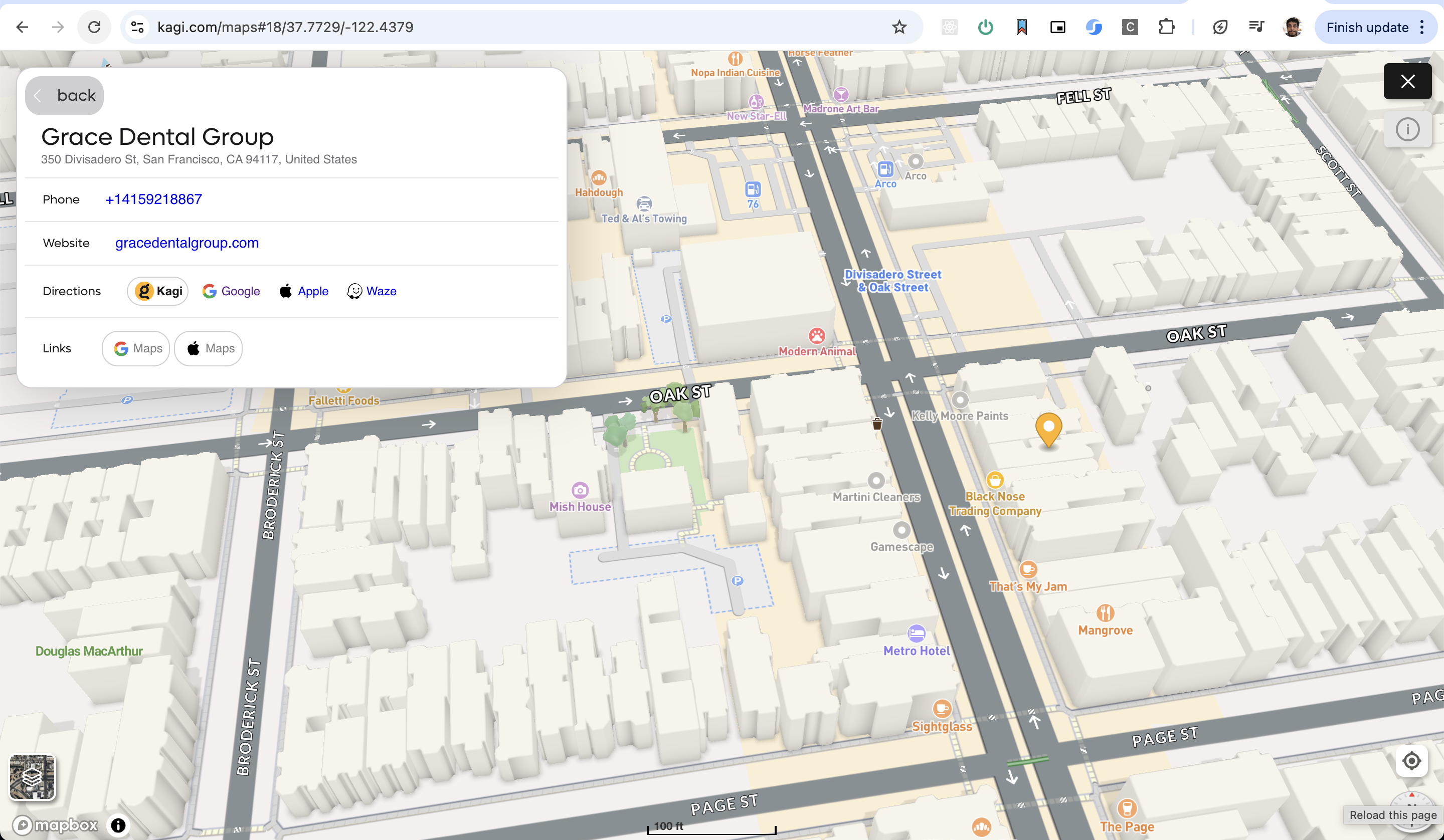This screenshot has width=1444, height=840.
Task: Click the Mangrove restaurant icon
Action: pyautogui.click(x=1106, y=613)
